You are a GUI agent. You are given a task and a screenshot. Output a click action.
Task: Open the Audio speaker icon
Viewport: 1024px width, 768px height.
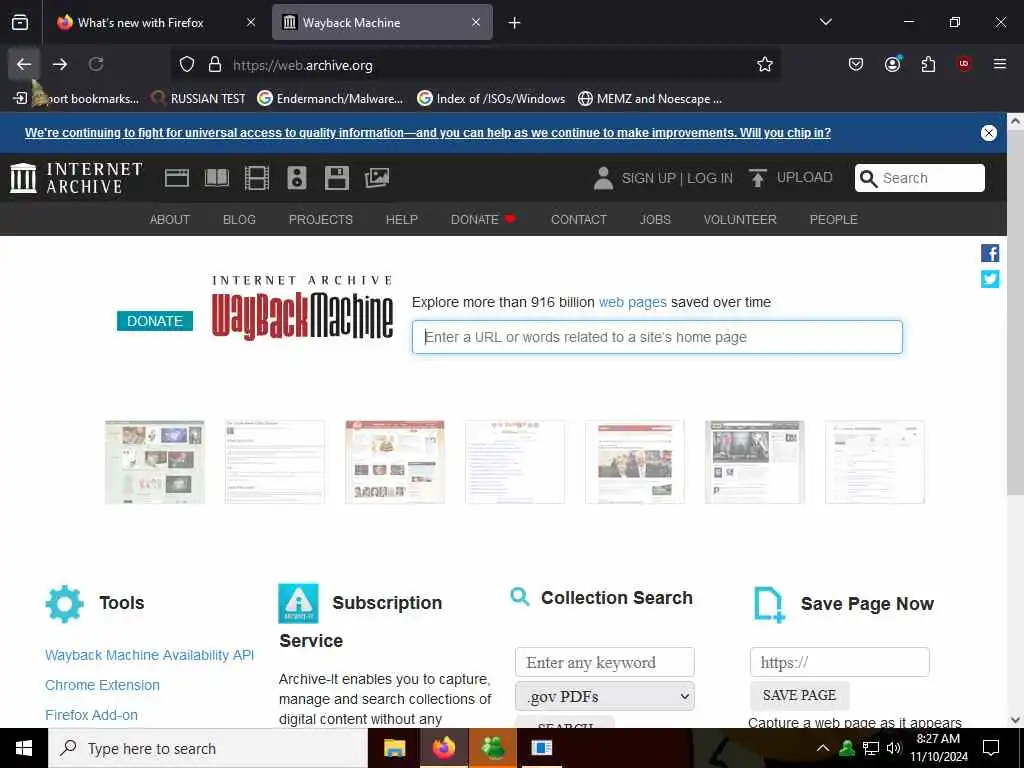296,178
